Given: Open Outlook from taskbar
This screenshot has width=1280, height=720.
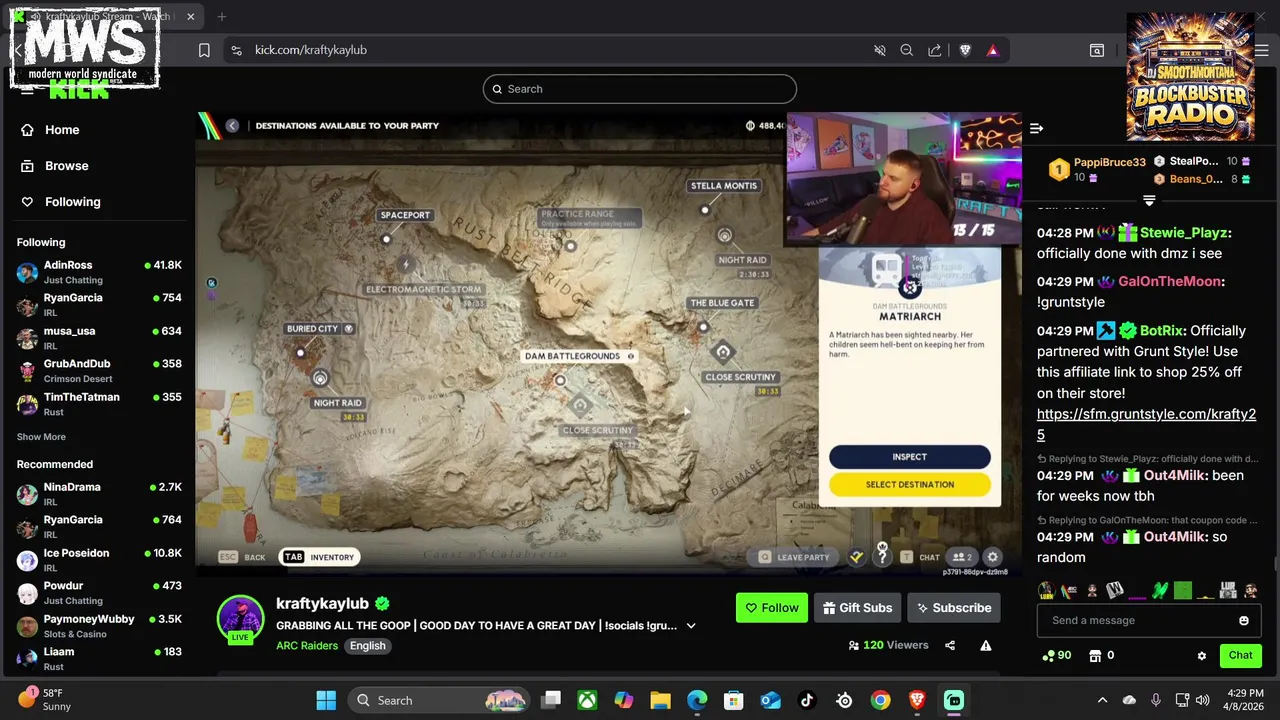Looking at the screenshot, I should click(x=770, y=700).
